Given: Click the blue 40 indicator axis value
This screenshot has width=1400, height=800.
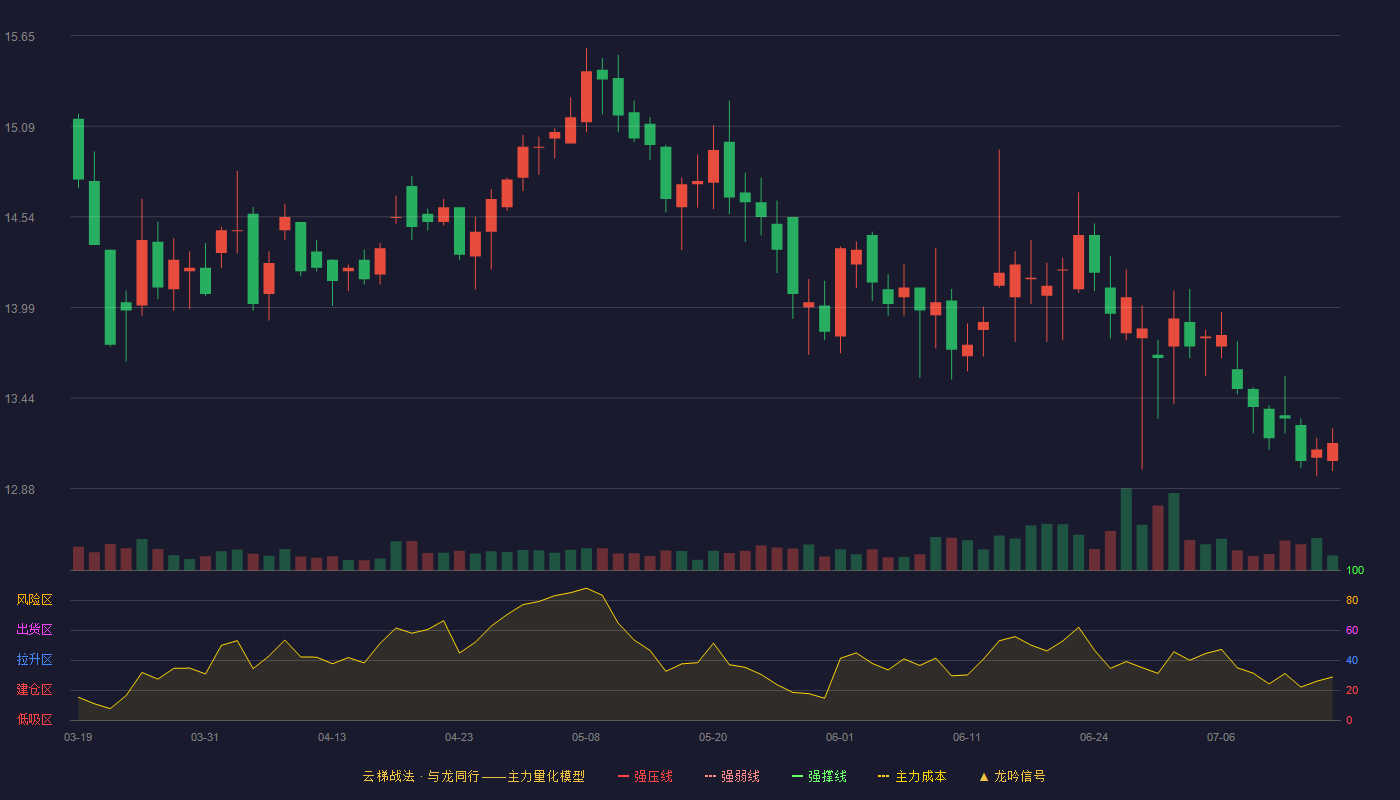Looking at the screenshot, I should (1352, 660).
